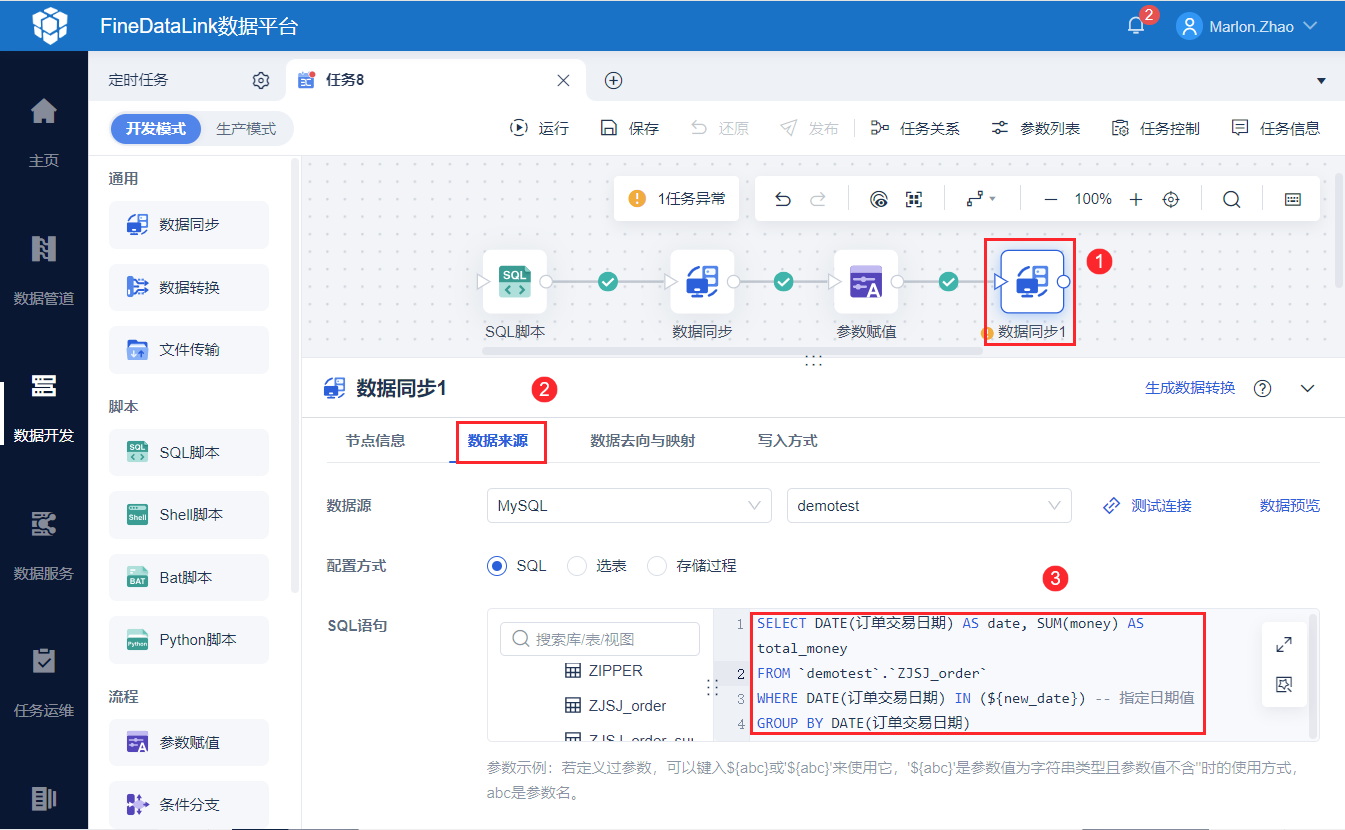Select the 选表 radio button
Viewport: 1345px width, 830px height.
[577, 566]
